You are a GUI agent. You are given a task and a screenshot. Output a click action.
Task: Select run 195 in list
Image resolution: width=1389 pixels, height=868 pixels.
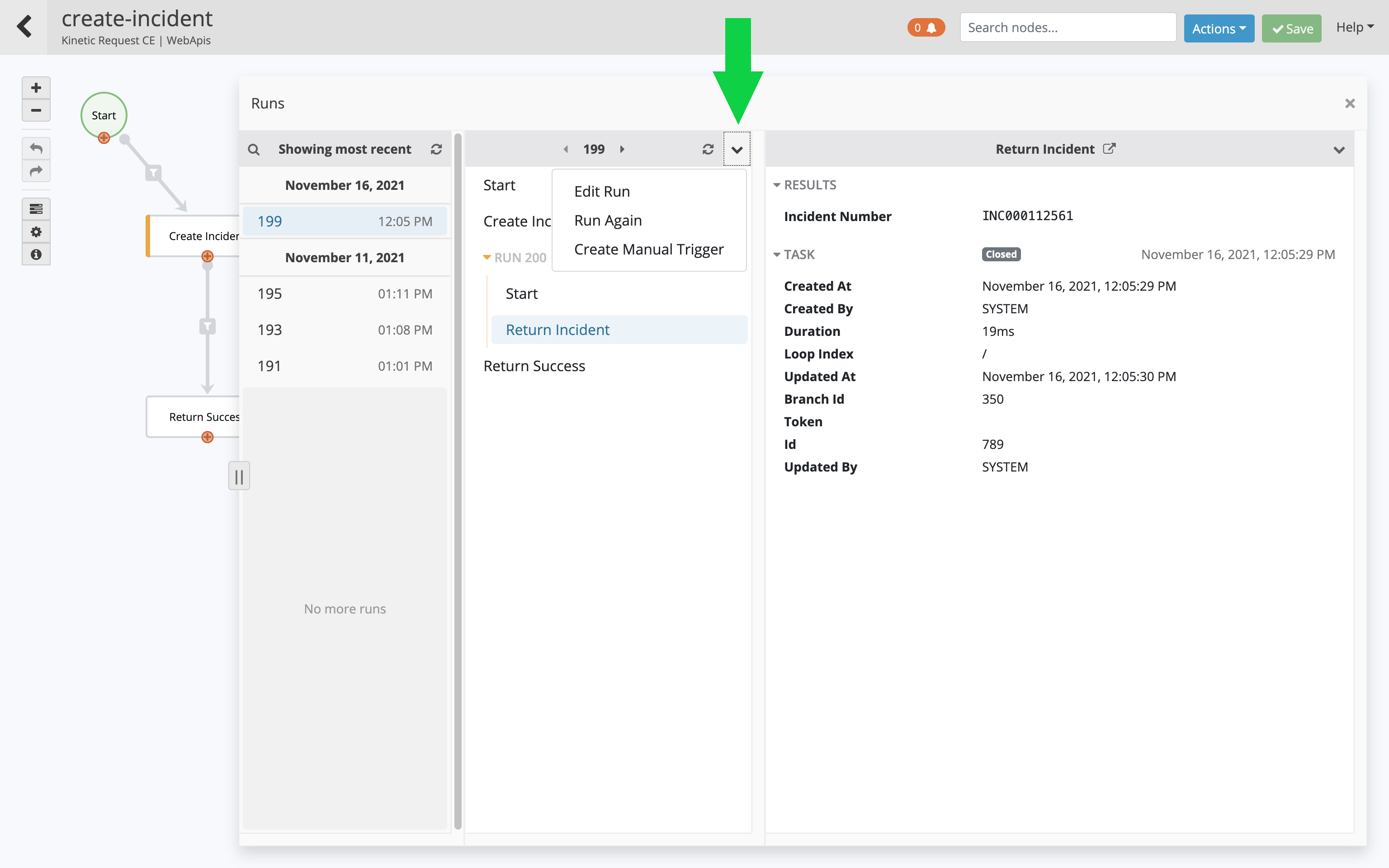pyautogui.click(x=345, y=294)
